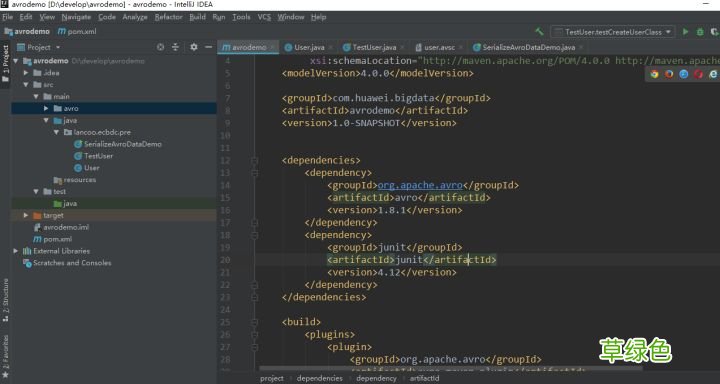Click the editor horizontal scrollbar thumb
720x384 pixels.
(450, 368)
